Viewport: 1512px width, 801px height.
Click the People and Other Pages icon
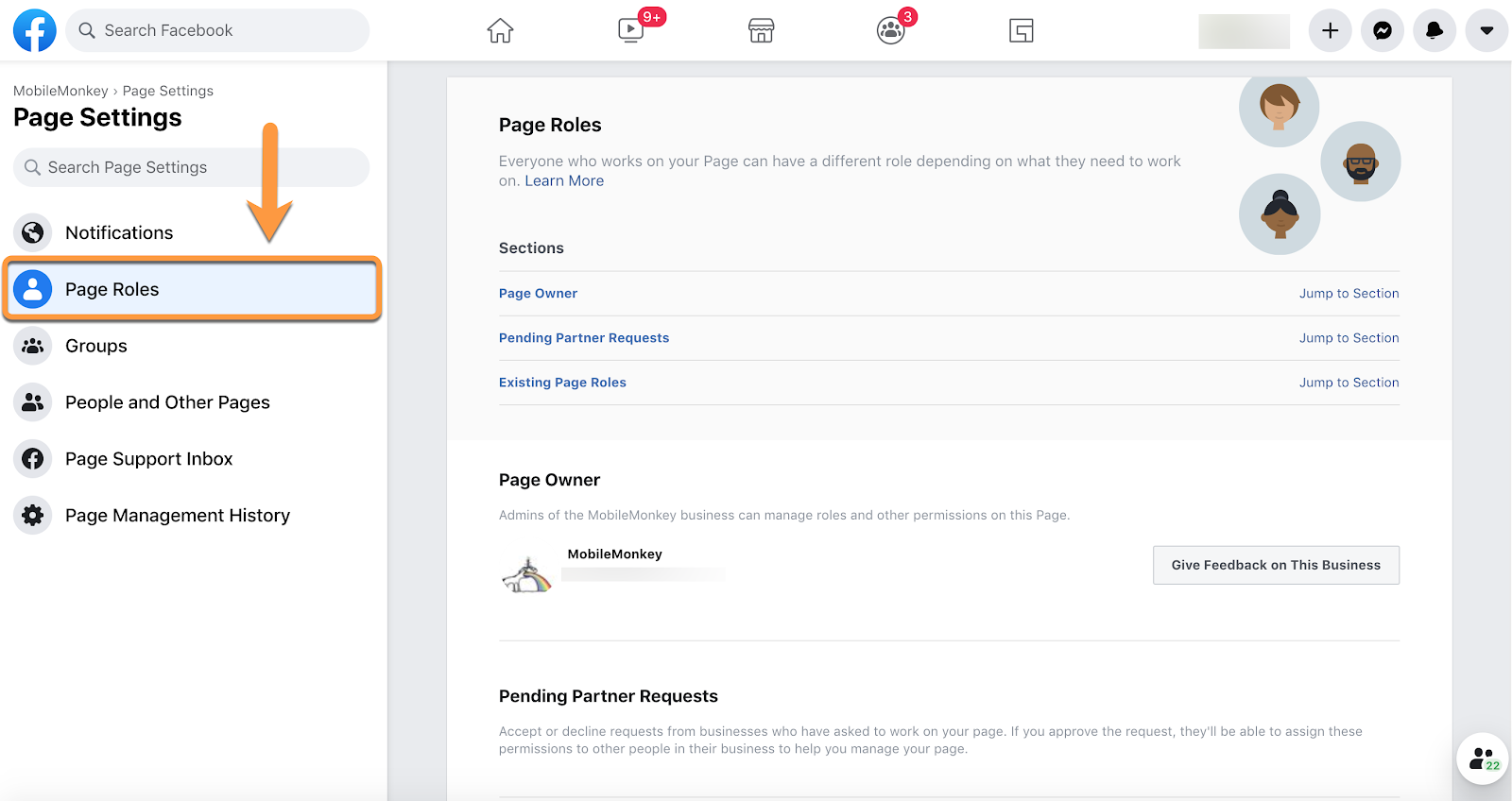(33, 402)
